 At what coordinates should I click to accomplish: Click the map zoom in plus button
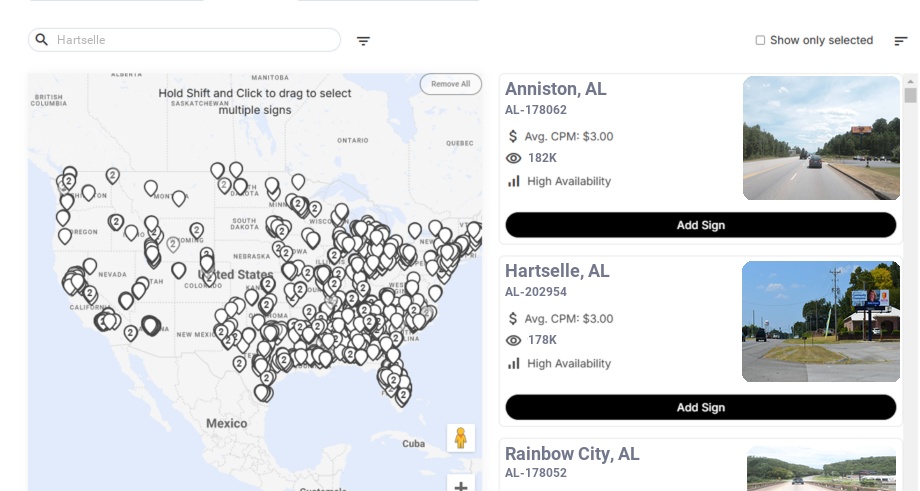(461, 486)
